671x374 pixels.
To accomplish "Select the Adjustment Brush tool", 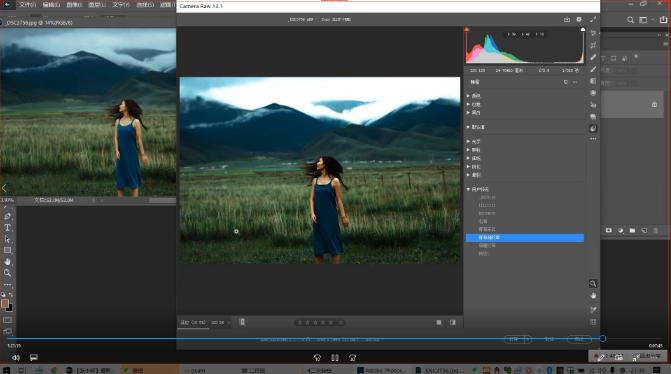I will tap(593, 69).
